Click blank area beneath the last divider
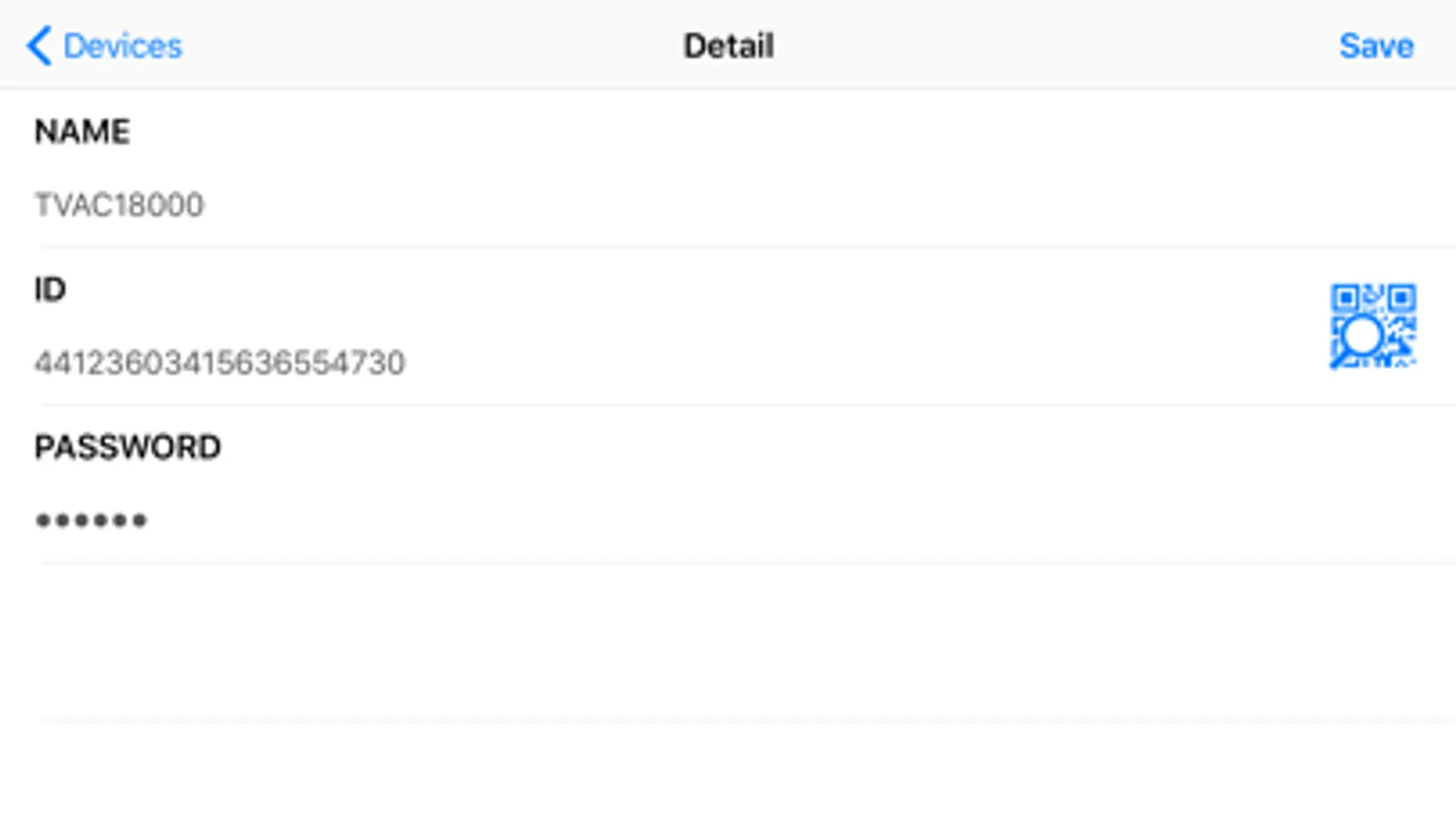This screenshot has width=1456, height=820. (x=728, y=773)
